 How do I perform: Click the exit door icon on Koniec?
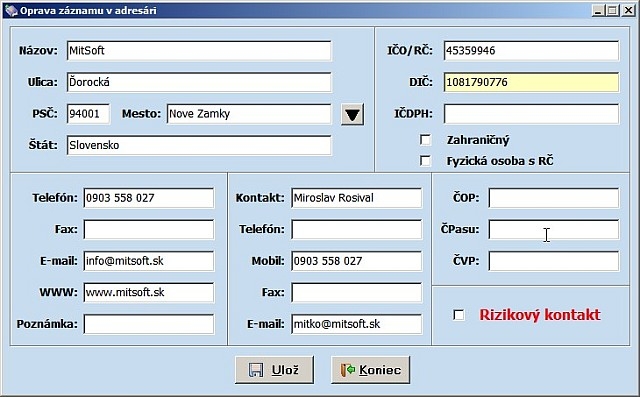tap(348, 370)
